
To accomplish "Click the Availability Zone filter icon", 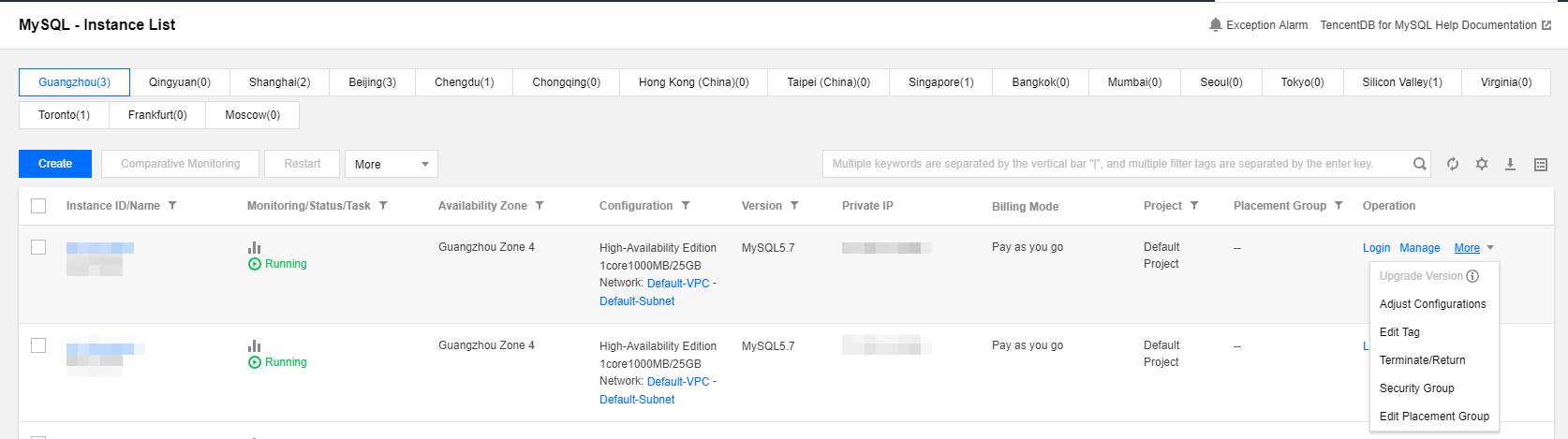I will [x=540, y=206].
